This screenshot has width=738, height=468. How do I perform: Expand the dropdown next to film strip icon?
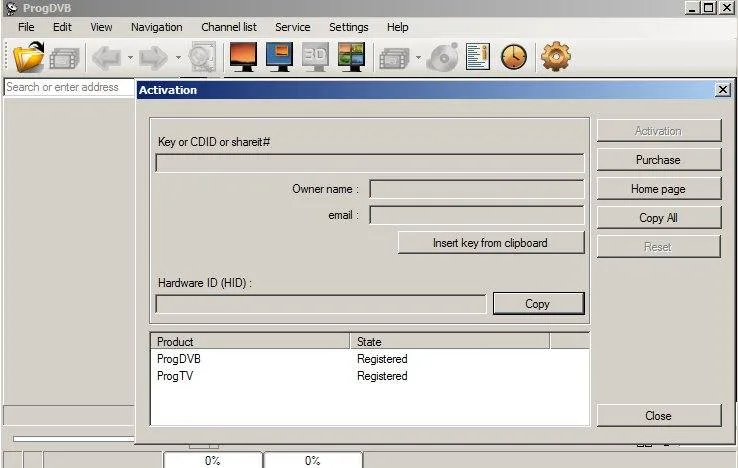click(418, 58)
